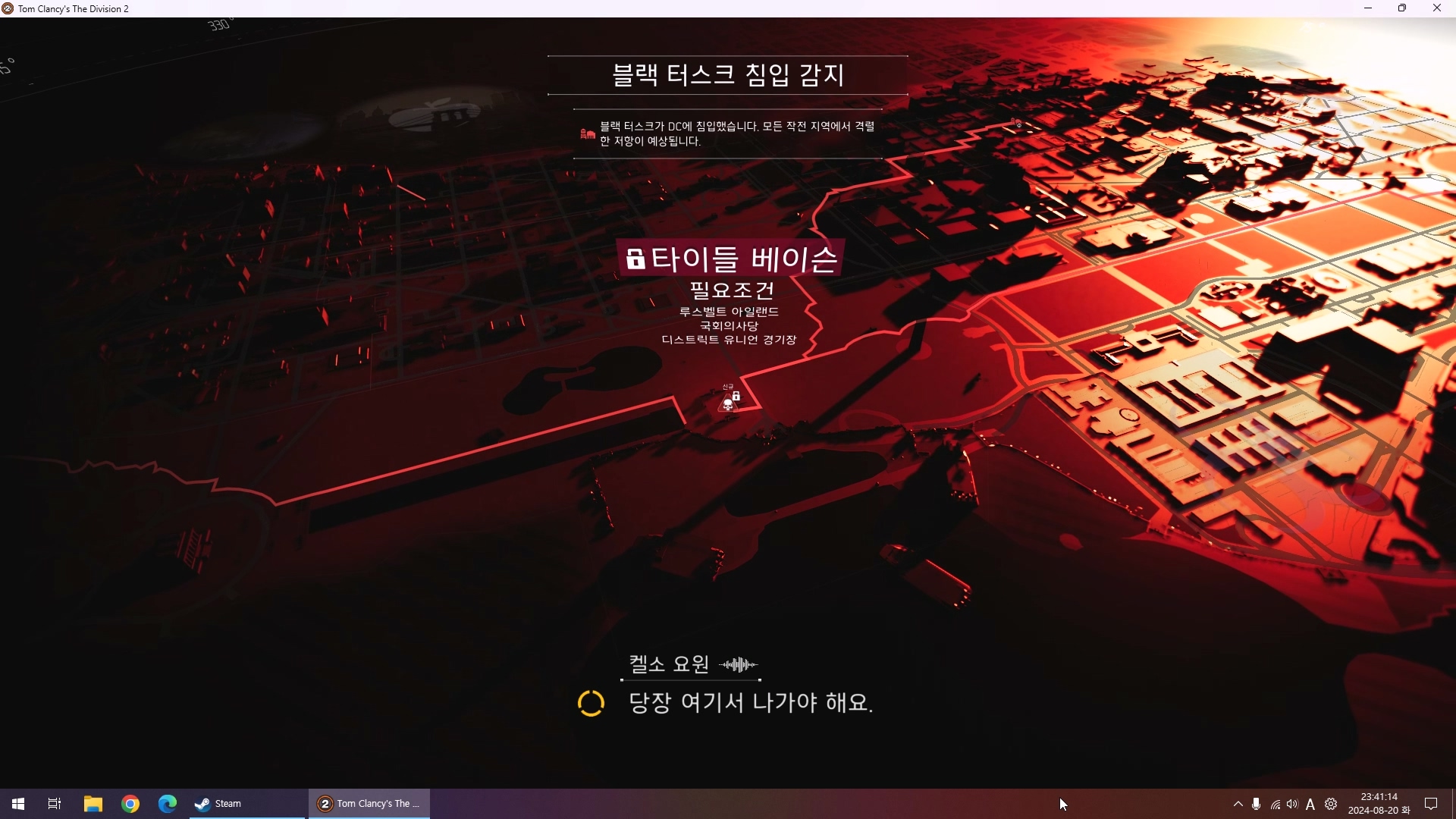This screenshot has height=819, width=1456.
Task: Open the Windows notification center
Action: coord(1431,804)
